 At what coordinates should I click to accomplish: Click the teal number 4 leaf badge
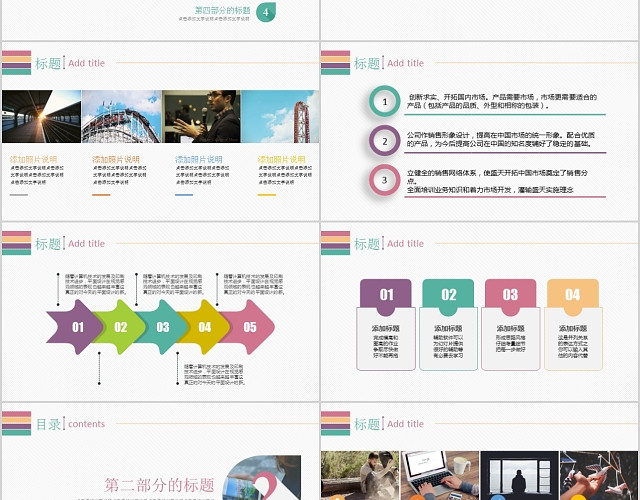(266, 12)
